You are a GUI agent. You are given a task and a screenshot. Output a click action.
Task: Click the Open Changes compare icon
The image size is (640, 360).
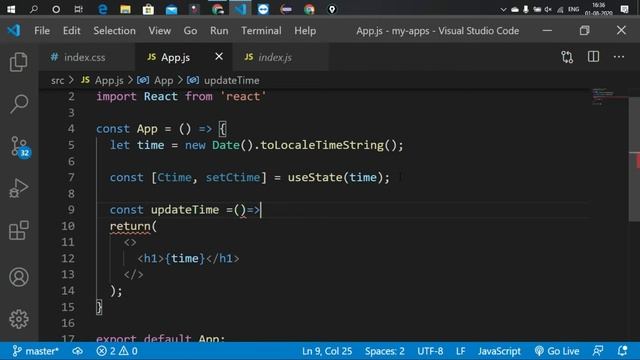point(567,57)
